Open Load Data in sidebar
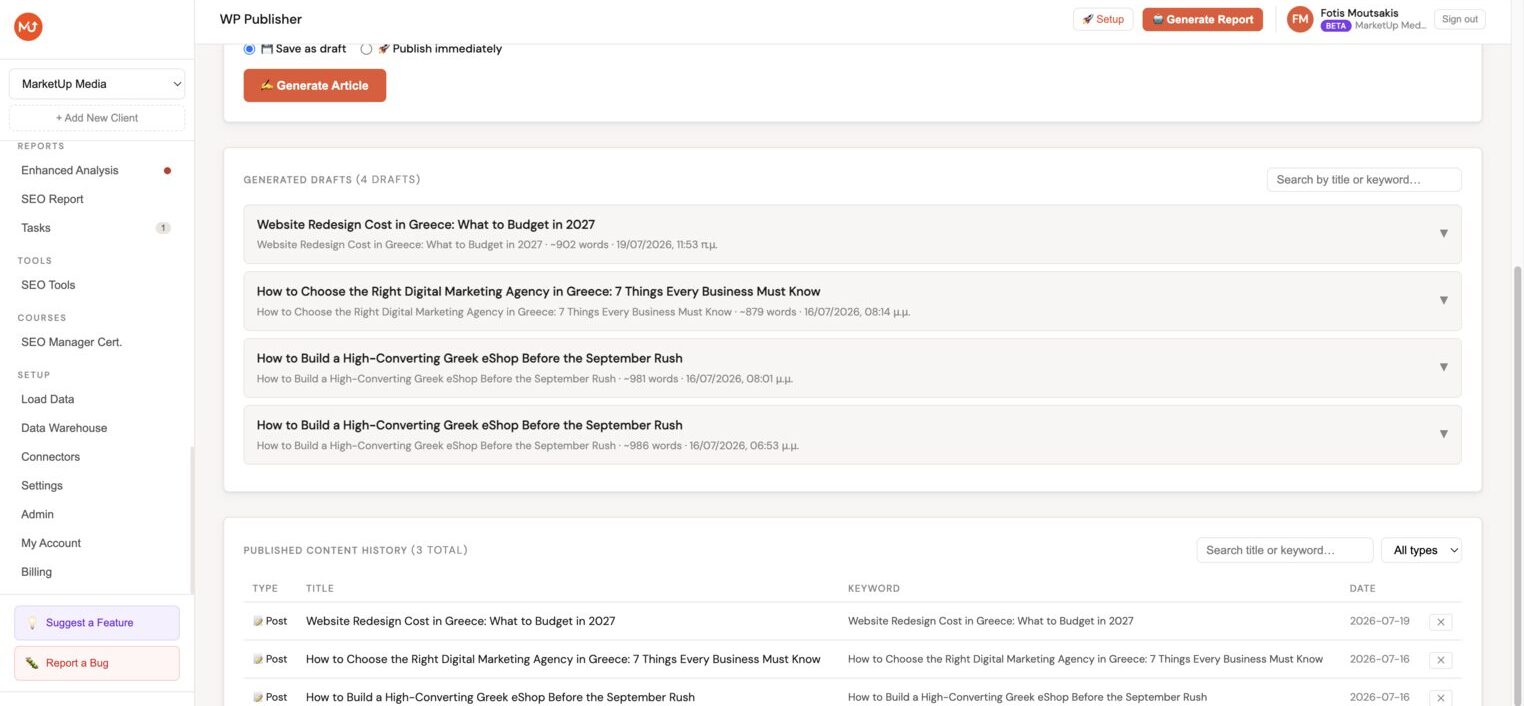 point(48,399)
